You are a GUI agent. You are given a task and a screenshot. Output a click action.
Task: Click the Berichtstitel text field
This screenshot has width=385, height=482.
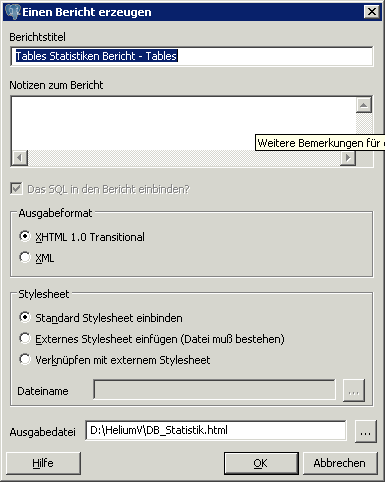pyautogui.click(x=192, y=56)
